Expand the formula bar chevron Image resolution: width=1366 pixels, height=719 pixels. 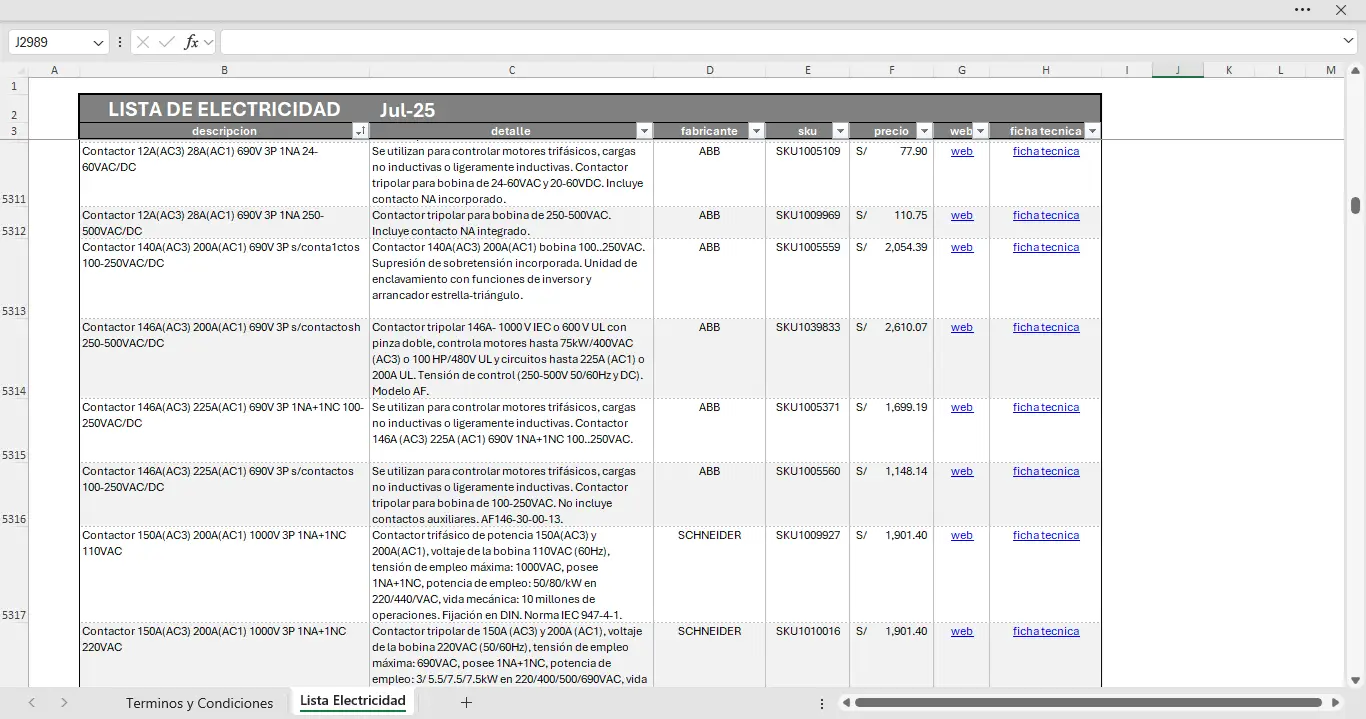pos(1349,41)
